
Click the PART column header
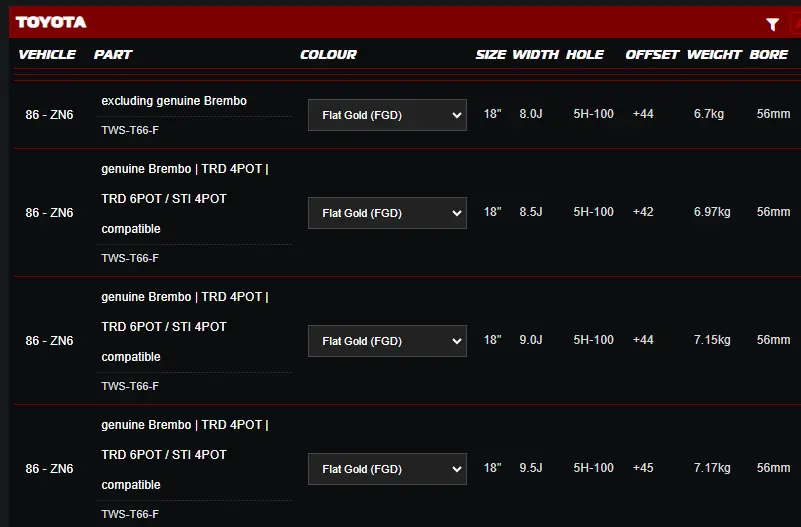tap(113, 55)
